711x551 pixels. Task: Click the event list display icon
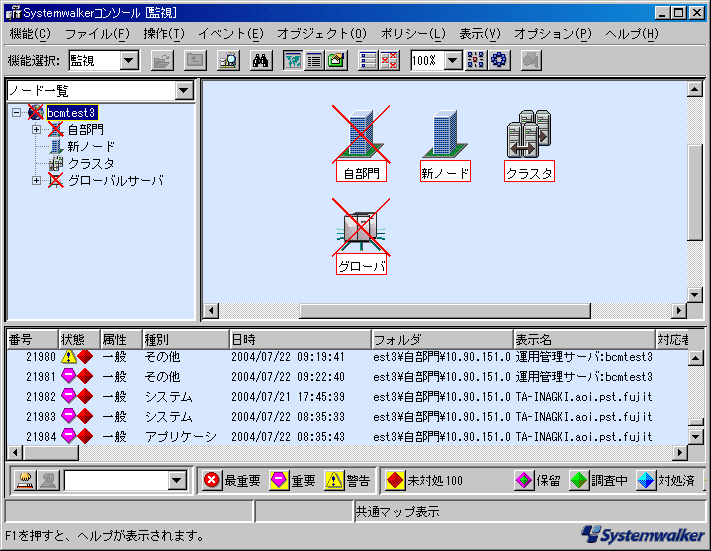(x=368, y=60)
